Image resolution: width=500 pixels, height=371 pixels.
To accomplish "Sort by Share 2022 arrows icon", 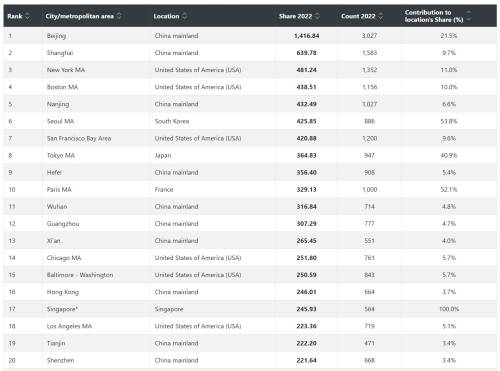I will 317,16.
